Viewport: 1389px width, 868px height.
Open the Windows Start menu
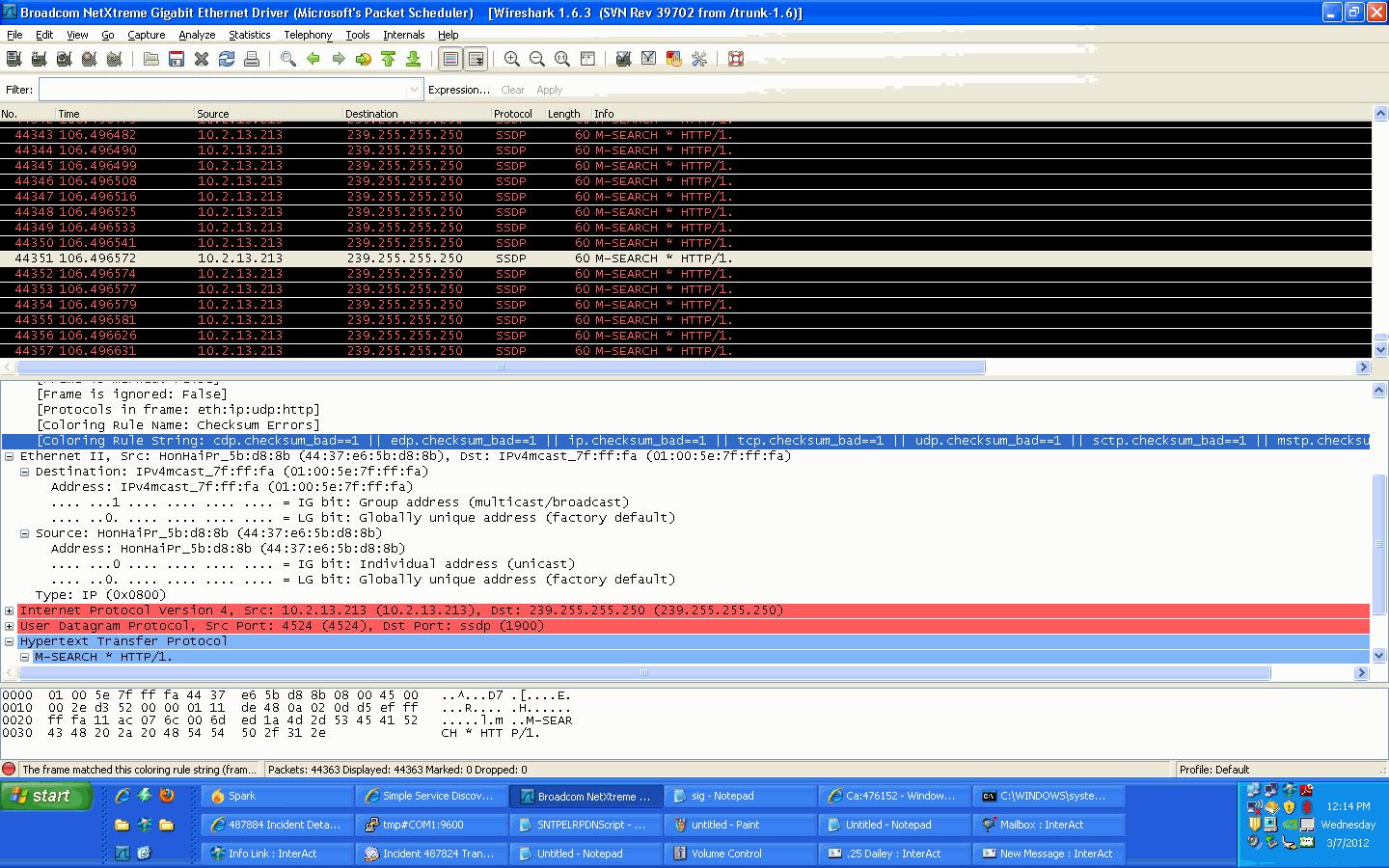[46, 796]
